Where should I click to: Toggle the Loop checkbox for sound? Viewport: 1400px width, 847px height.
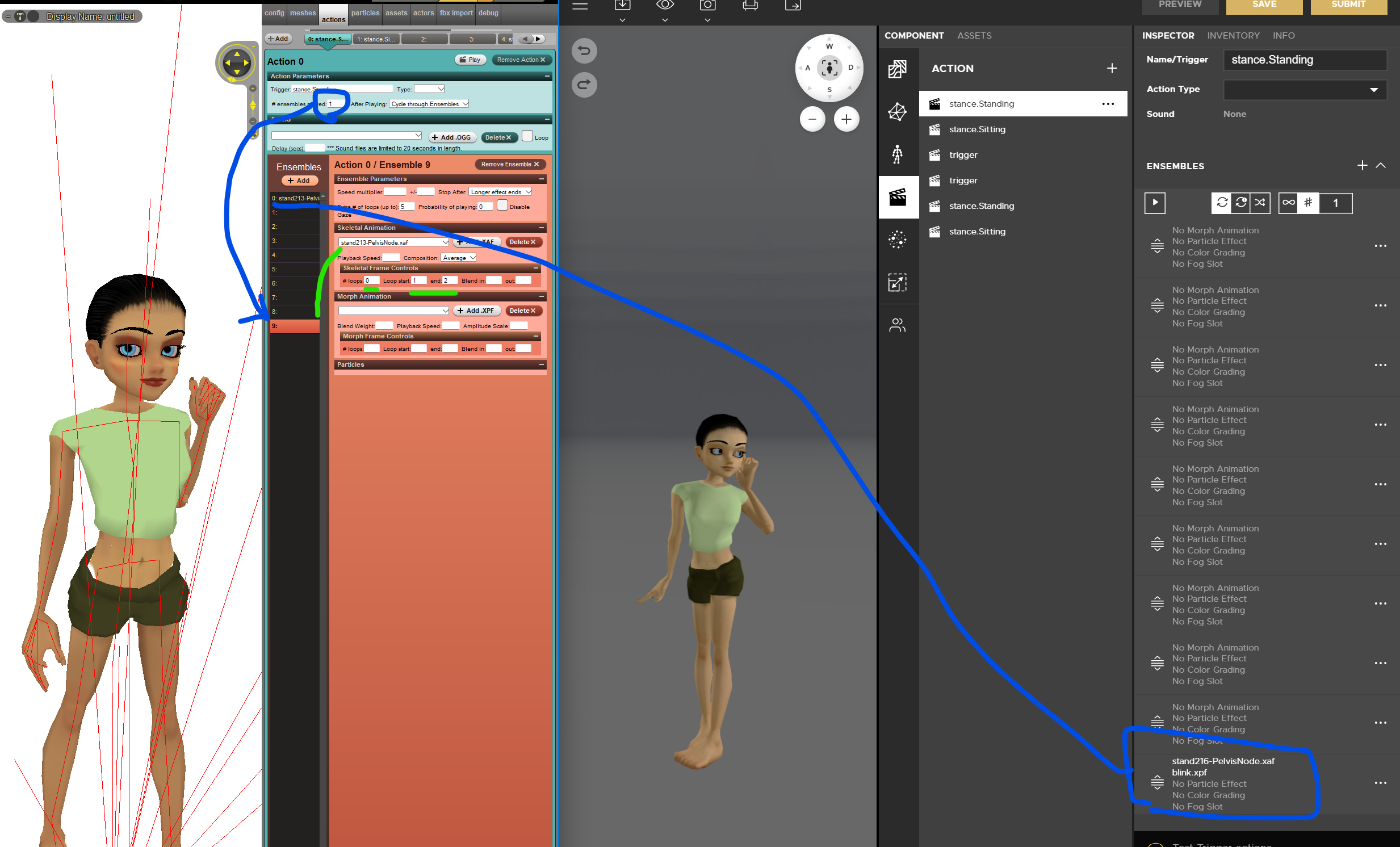pos(527,136)
